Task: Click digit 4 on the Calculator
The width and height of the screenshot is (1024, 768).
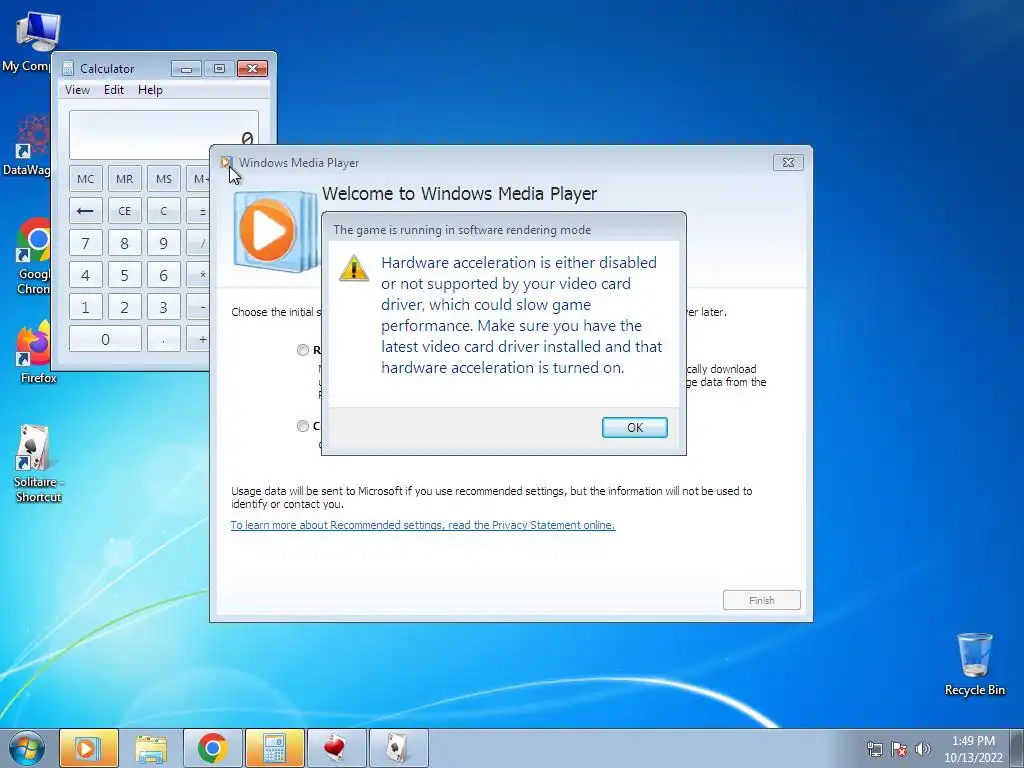Action: coord(86,275)
